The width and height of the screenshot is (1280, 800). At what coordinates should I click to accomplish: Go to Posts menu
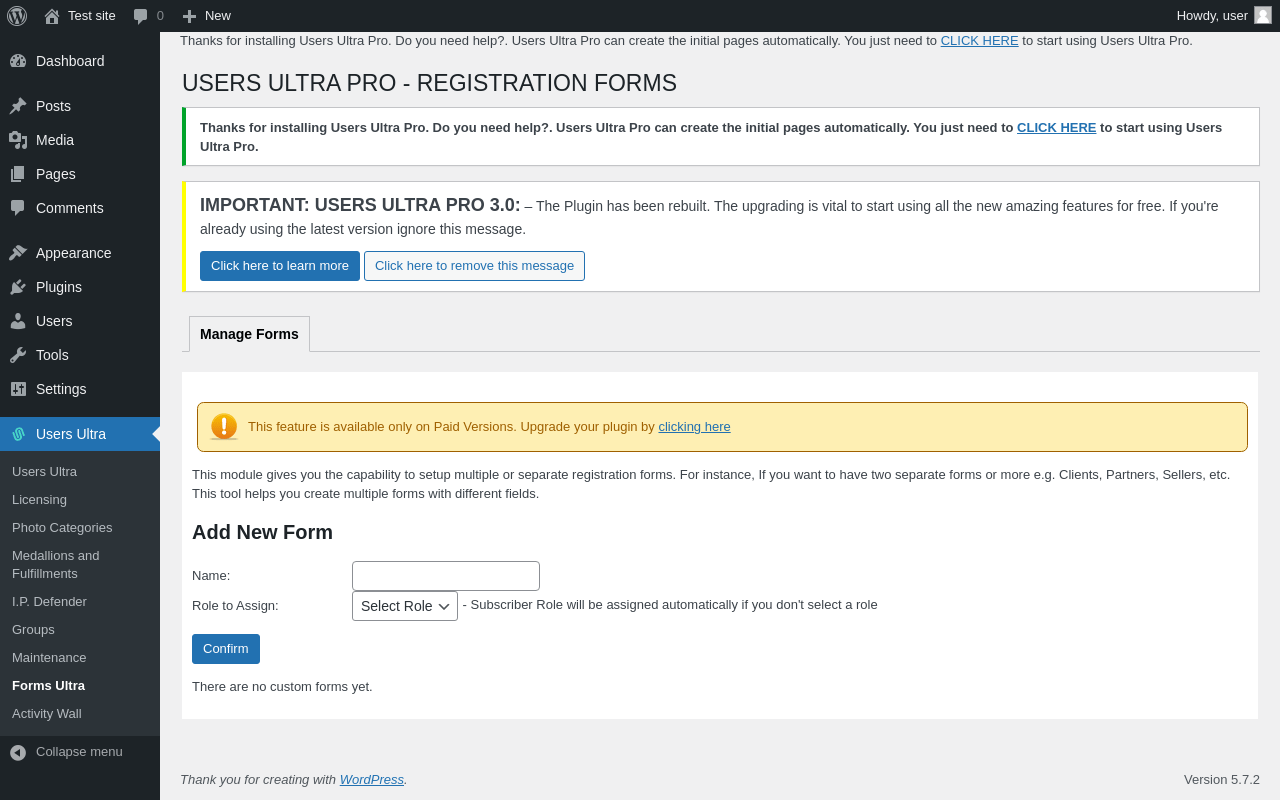coord(53,106)
